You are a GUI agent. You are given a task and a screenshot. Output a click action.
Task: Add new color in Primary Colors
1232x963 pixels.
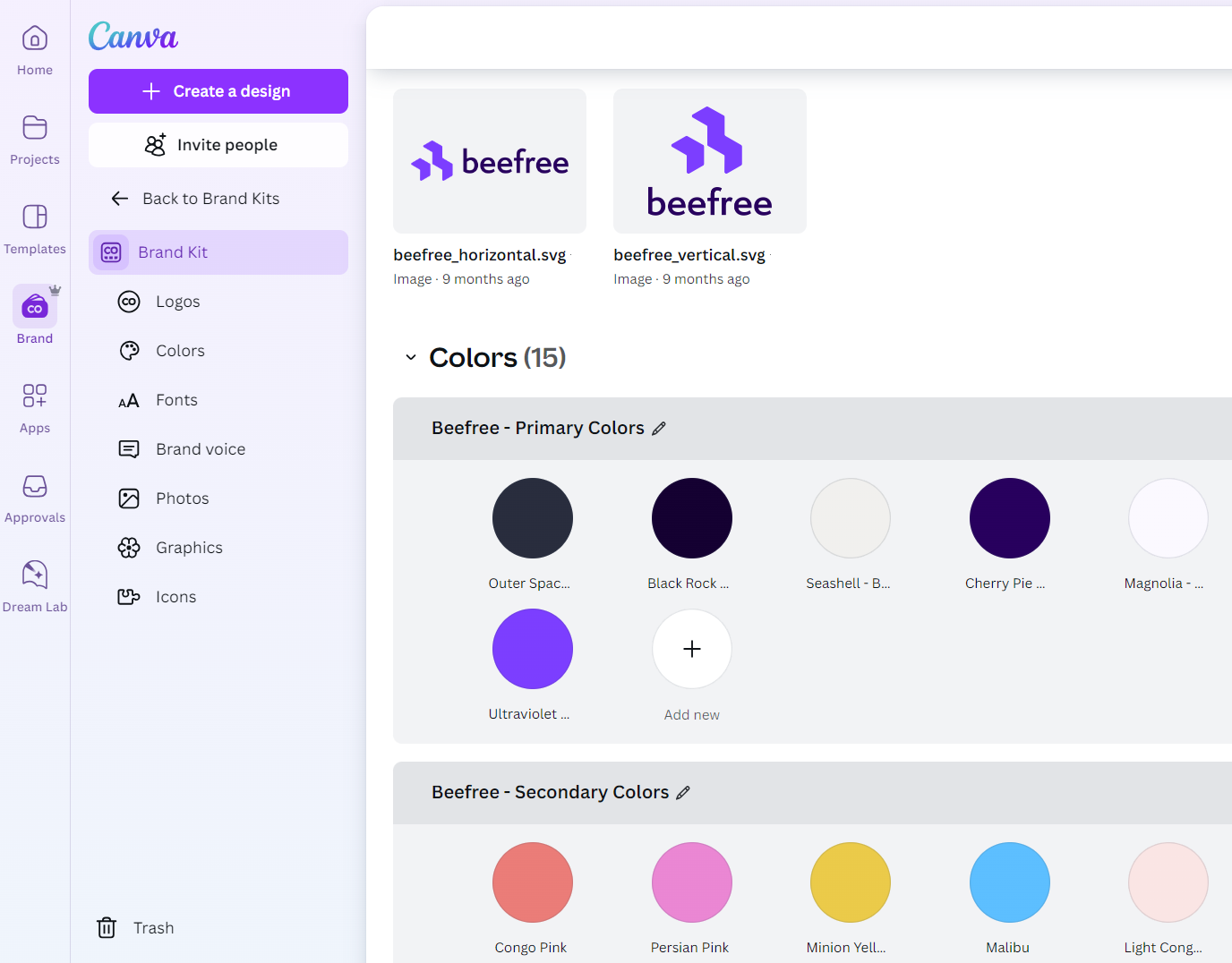tap(692, 649)
